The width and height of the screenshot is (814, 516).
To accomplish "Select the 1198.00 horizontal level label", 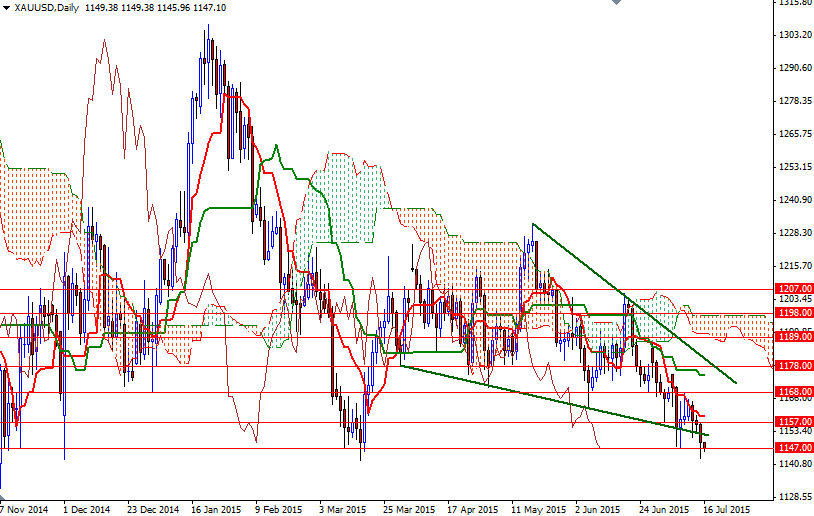I will [x=793, y=312].
